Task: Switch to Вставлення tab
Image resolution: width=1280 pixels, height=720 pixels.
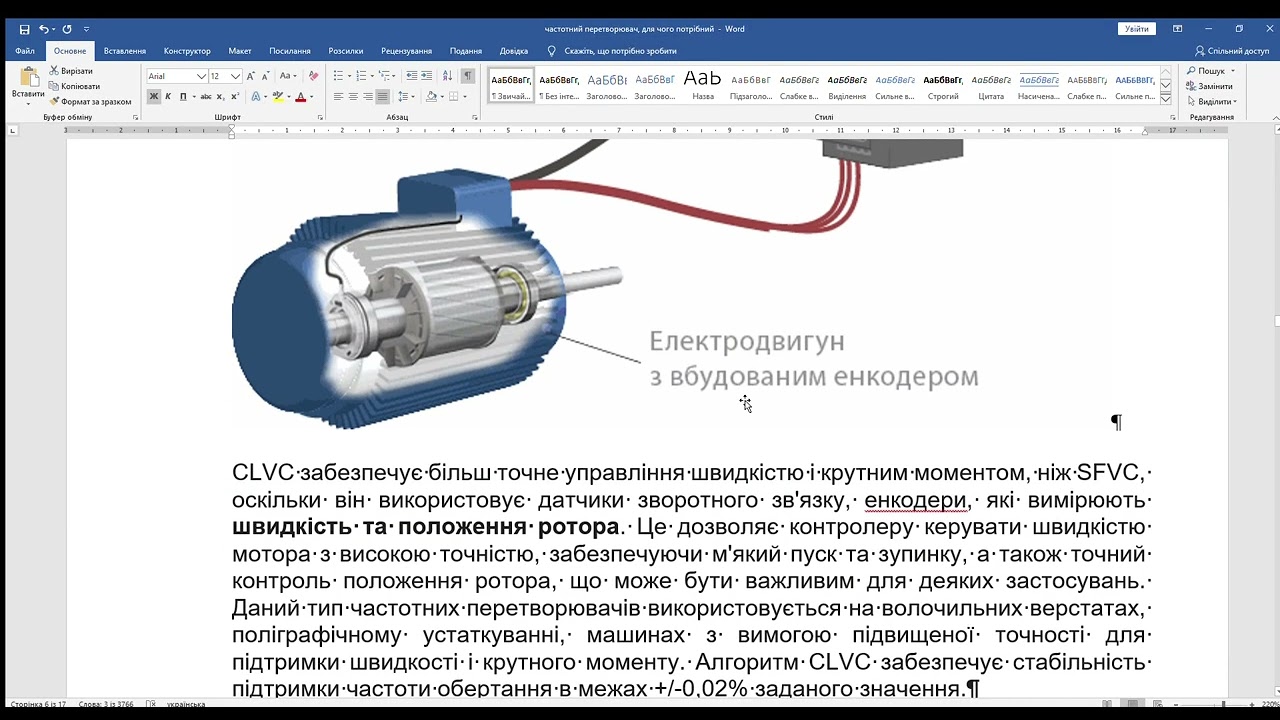Action: (x=125, y=51)
